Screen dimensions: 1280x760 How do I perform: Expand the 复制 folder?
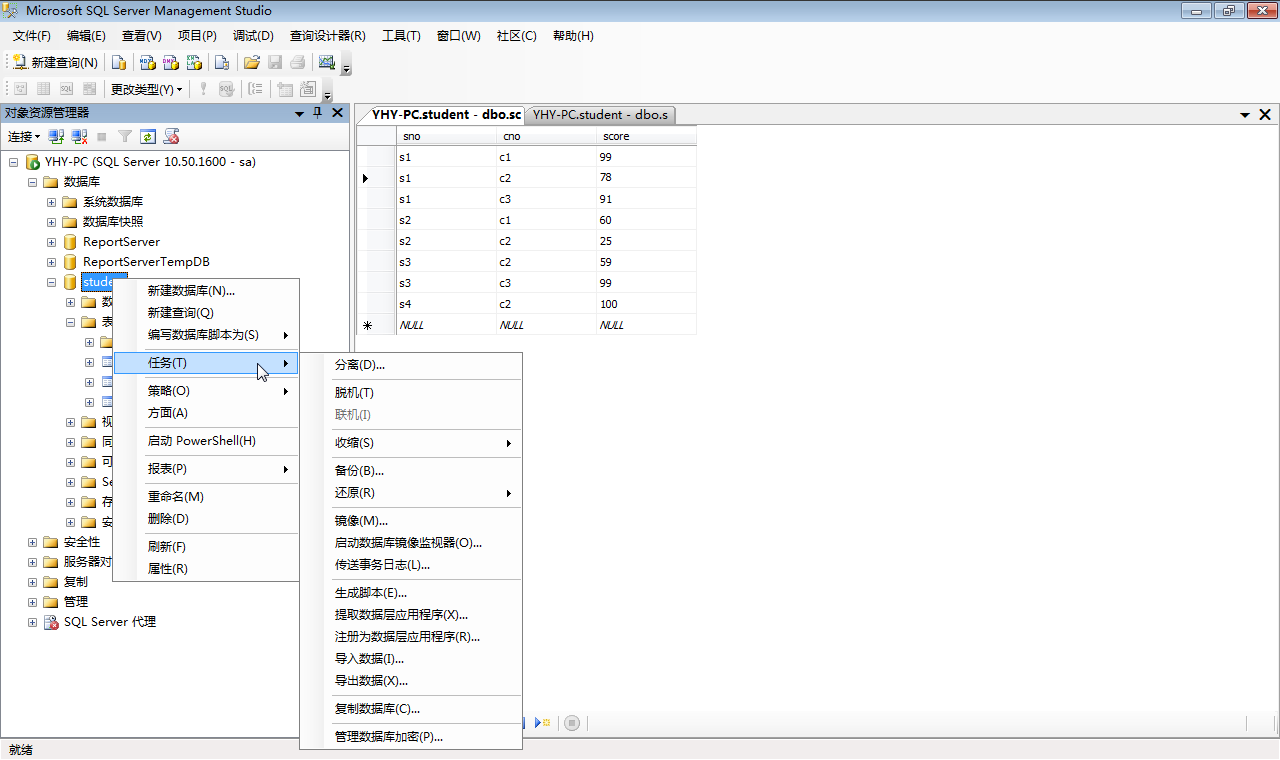(33, 582)
